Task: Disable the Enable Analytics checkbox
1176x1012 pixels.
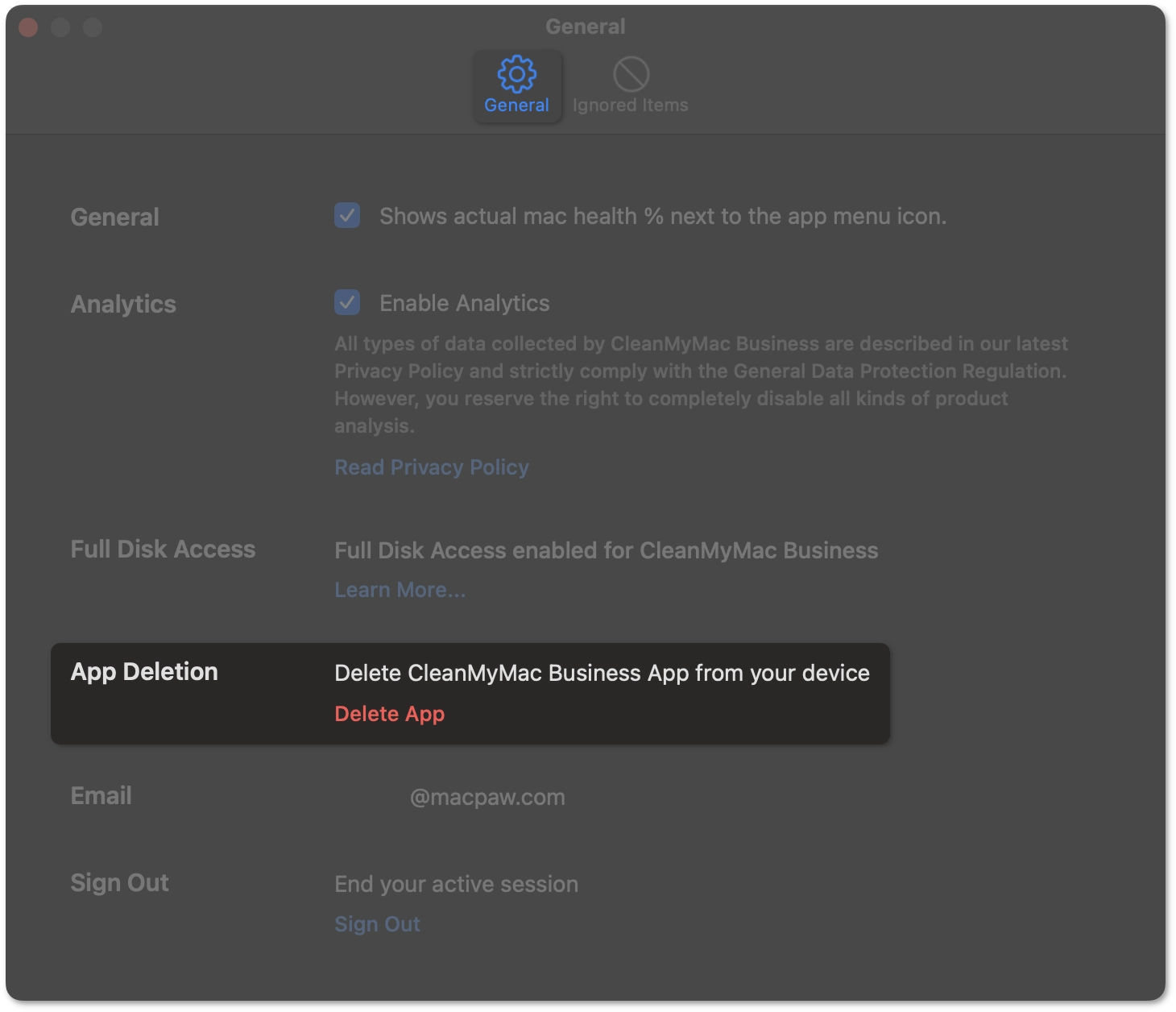Action: click(x=347, y=302)
